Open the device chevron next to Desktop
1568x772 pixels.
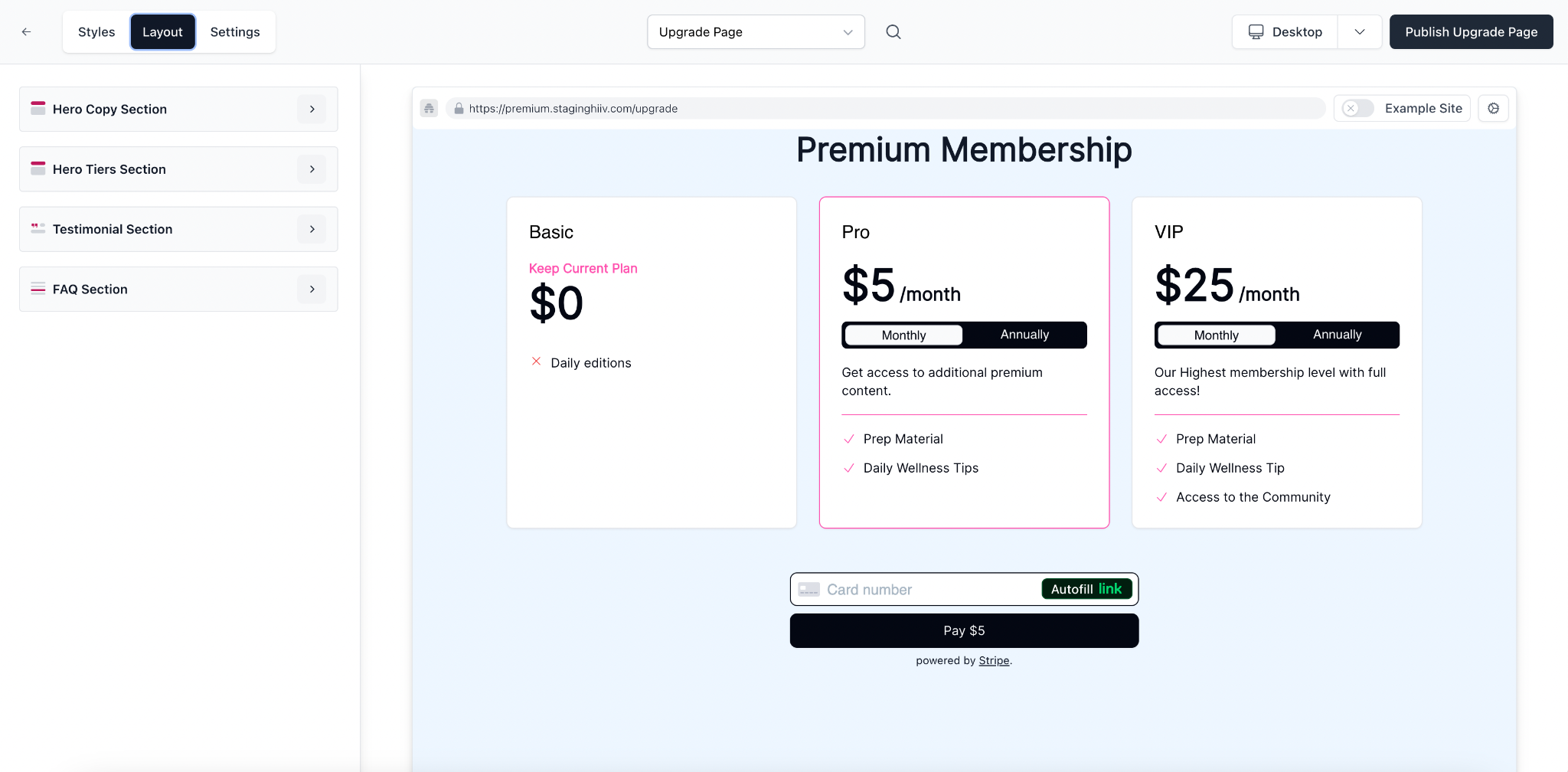click(x=1360, y=32)
